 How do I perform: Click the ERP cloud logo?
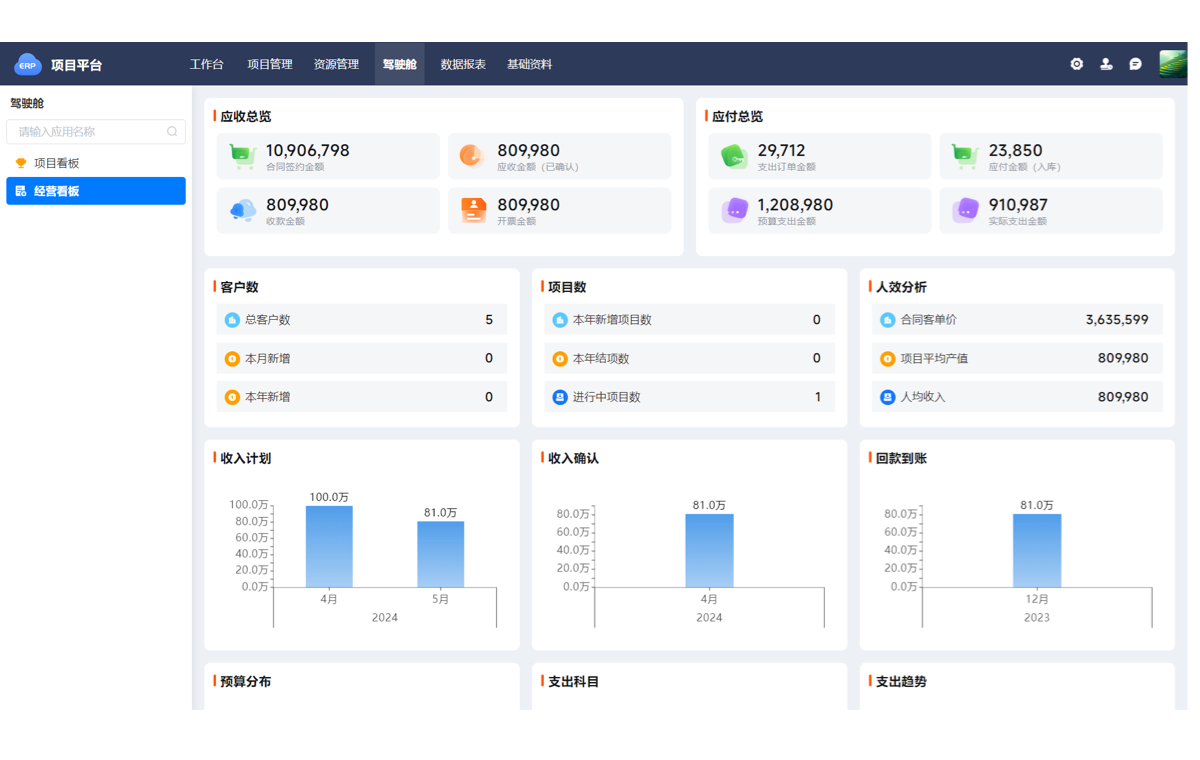(x=27, y=65)
